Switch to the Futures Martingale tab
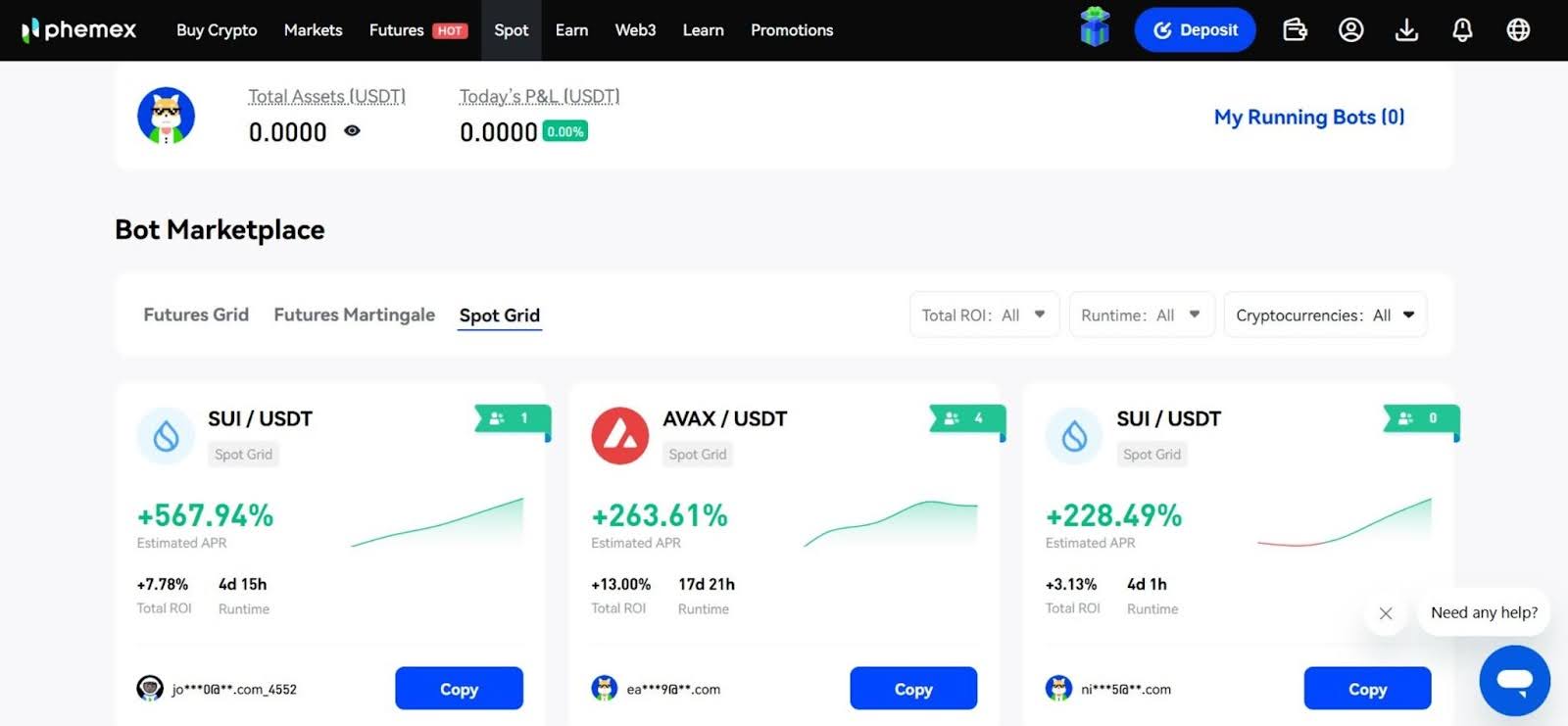1568x726 pixels. click(354, 315)
